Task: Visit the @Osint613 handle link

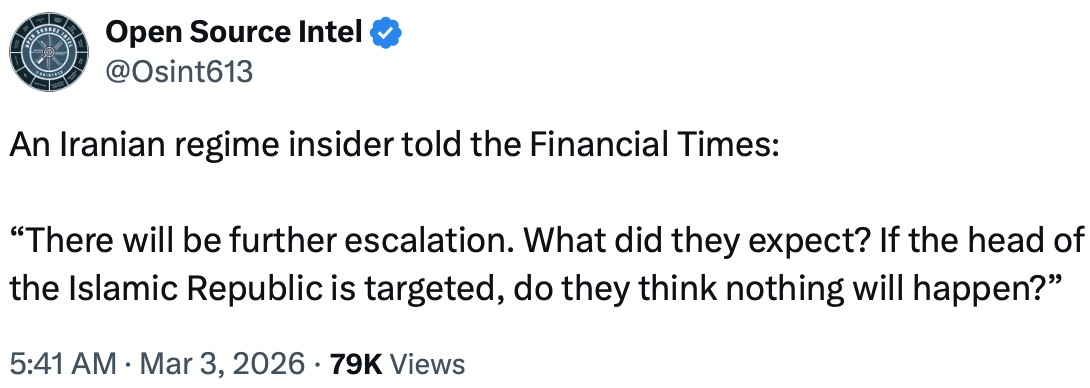Action: [178, 70]
